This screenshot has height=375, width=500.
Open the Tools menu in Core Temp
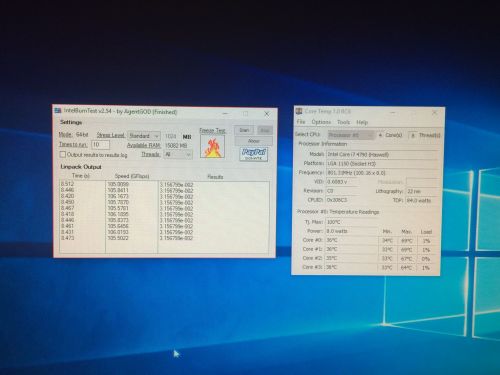point(343,122)
